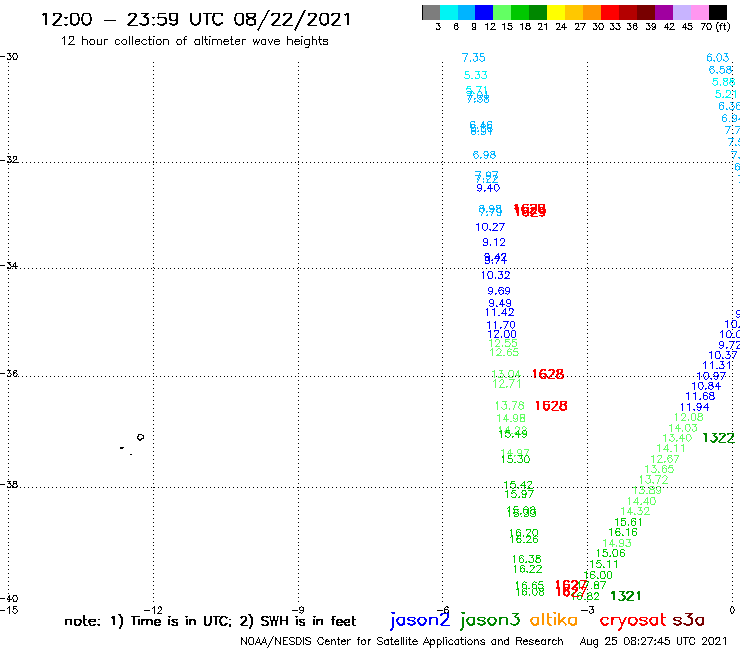Image resolution: width=740 pixels, height=650 pixels.
Task: Click the wave height value 14.03
Action: [x=683, y=428]
